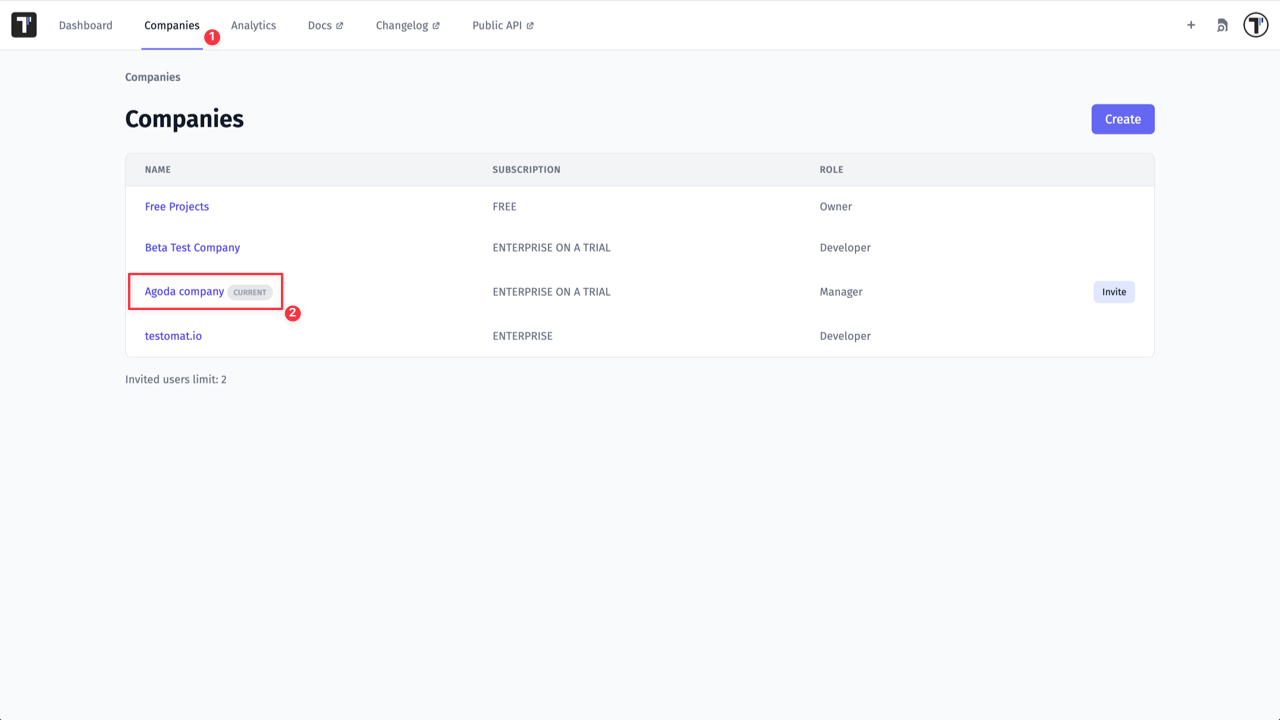Navigate to the Docs page

pos(319,25)
